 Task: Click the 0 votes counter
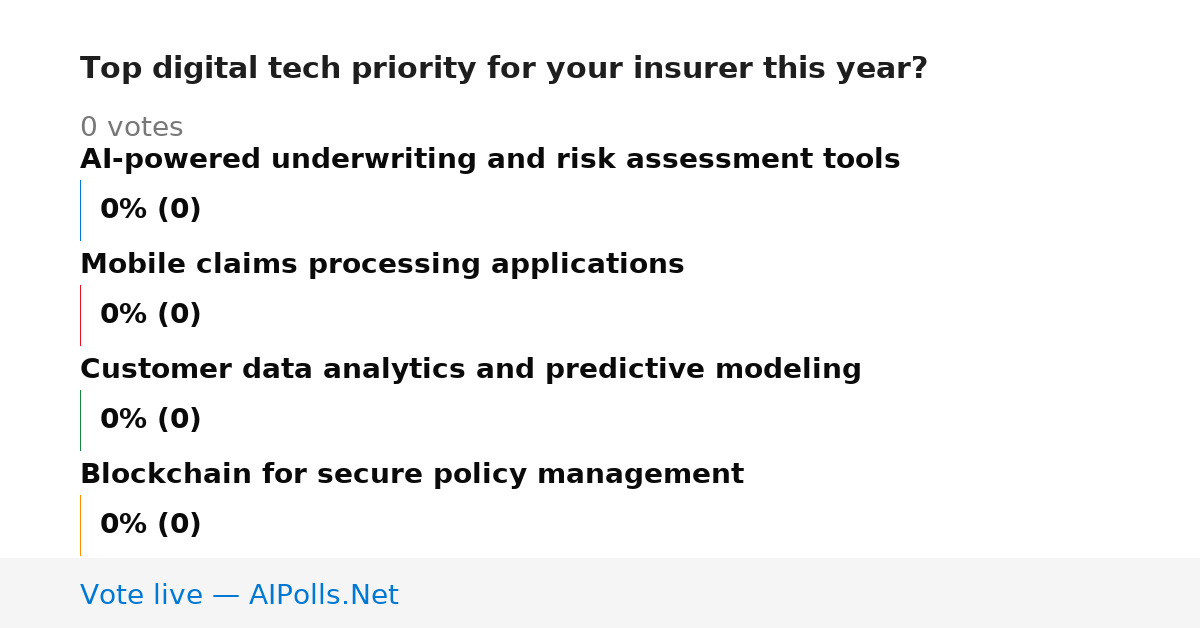coord(131,128)
